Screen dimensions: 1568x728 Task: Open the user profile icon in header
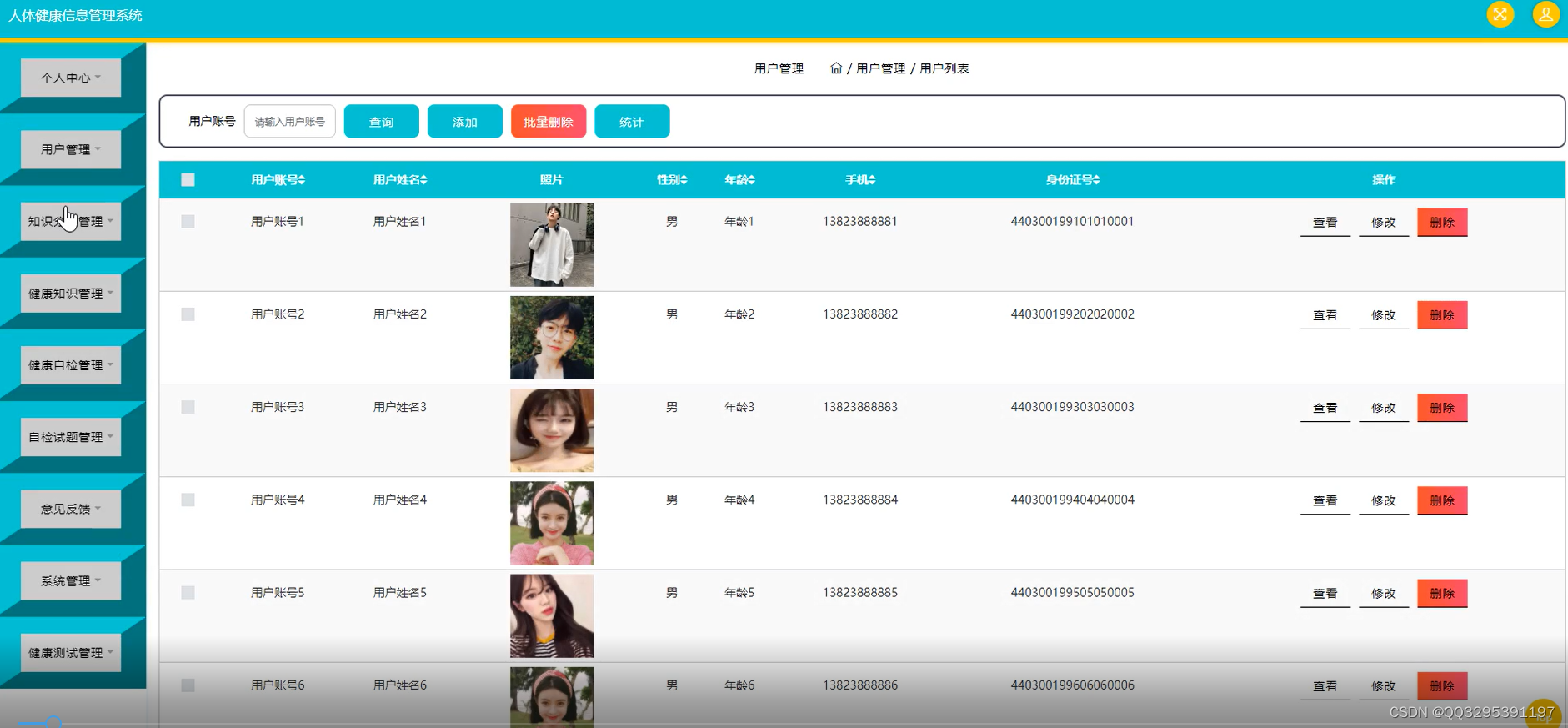point(1545,14)
